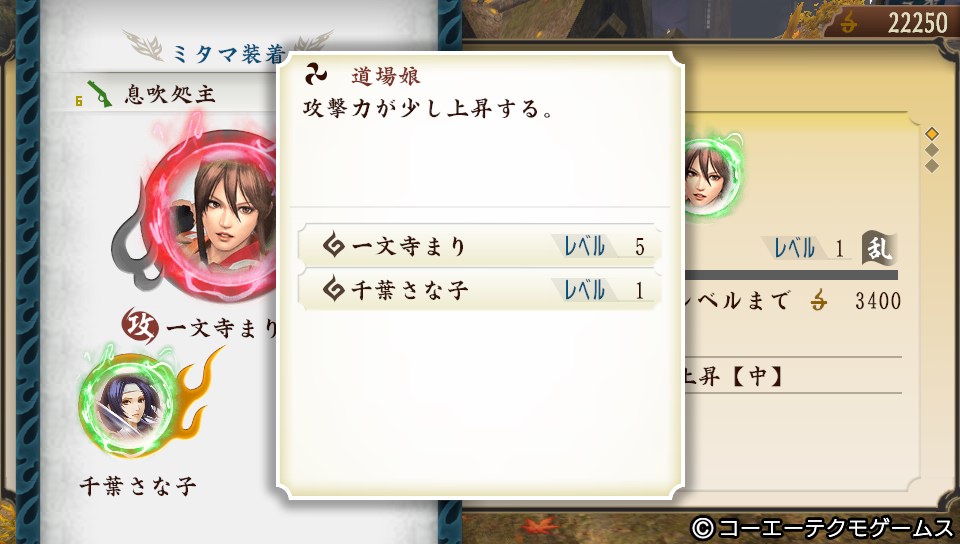Select the 千葉さな子 list row

[479, 290]
